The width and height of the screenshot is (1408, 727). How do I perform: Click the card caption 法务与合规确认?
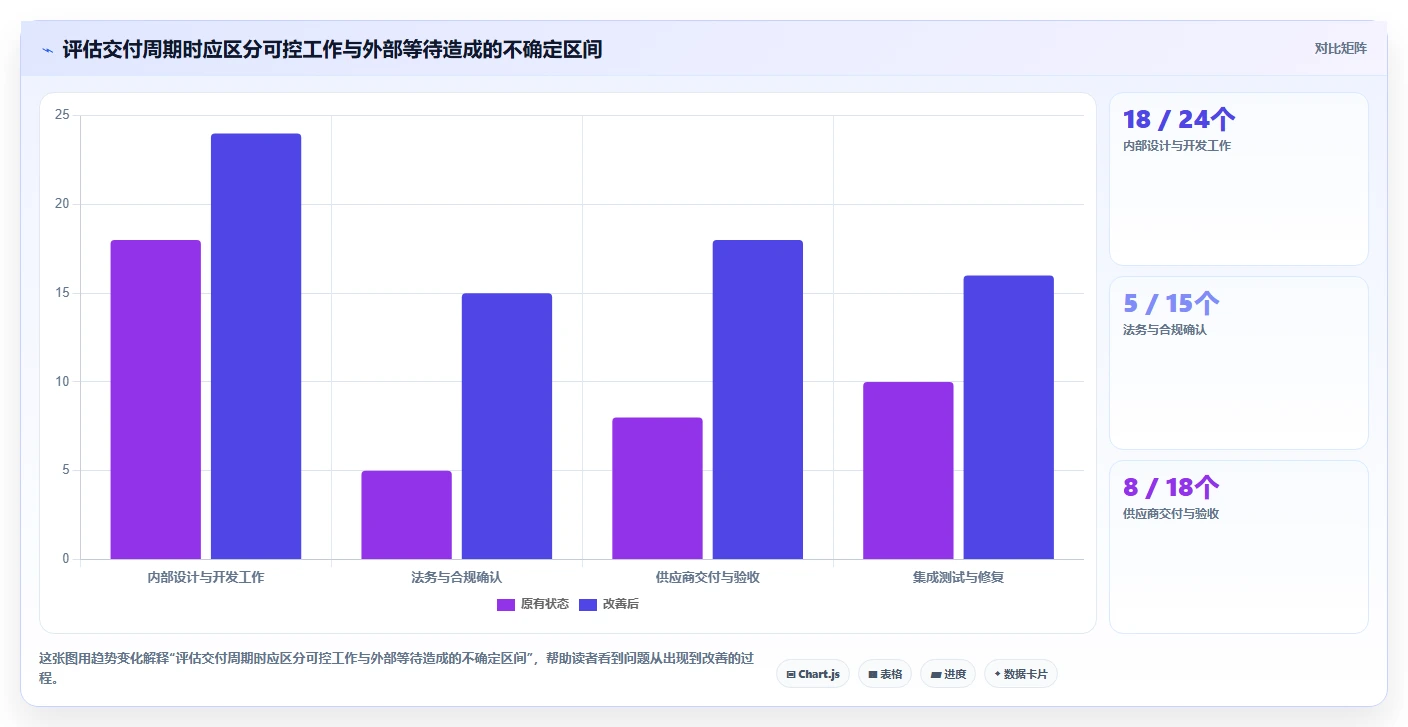point(1165,330)
